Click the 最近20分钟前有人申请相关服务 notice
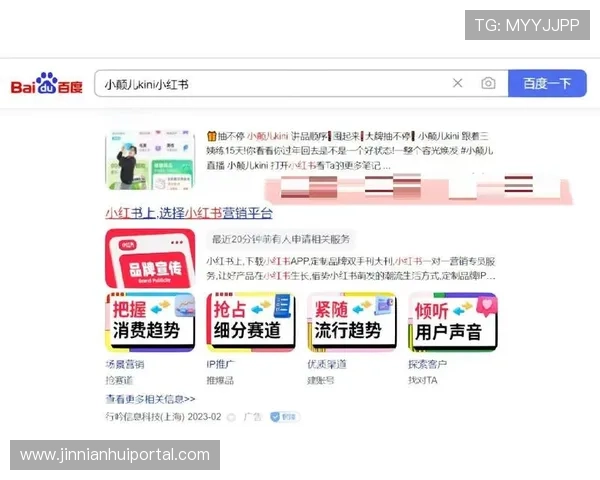600x480 pixels. pos(281,239)
